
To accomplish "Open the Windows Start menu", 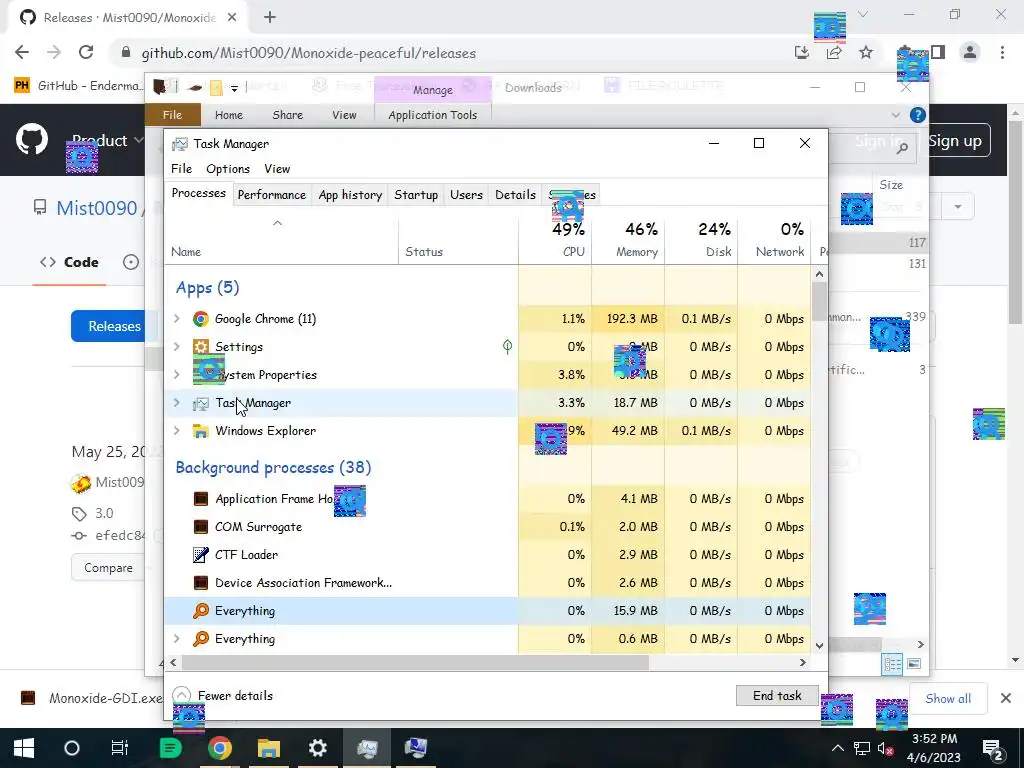I will coord(24,748).
